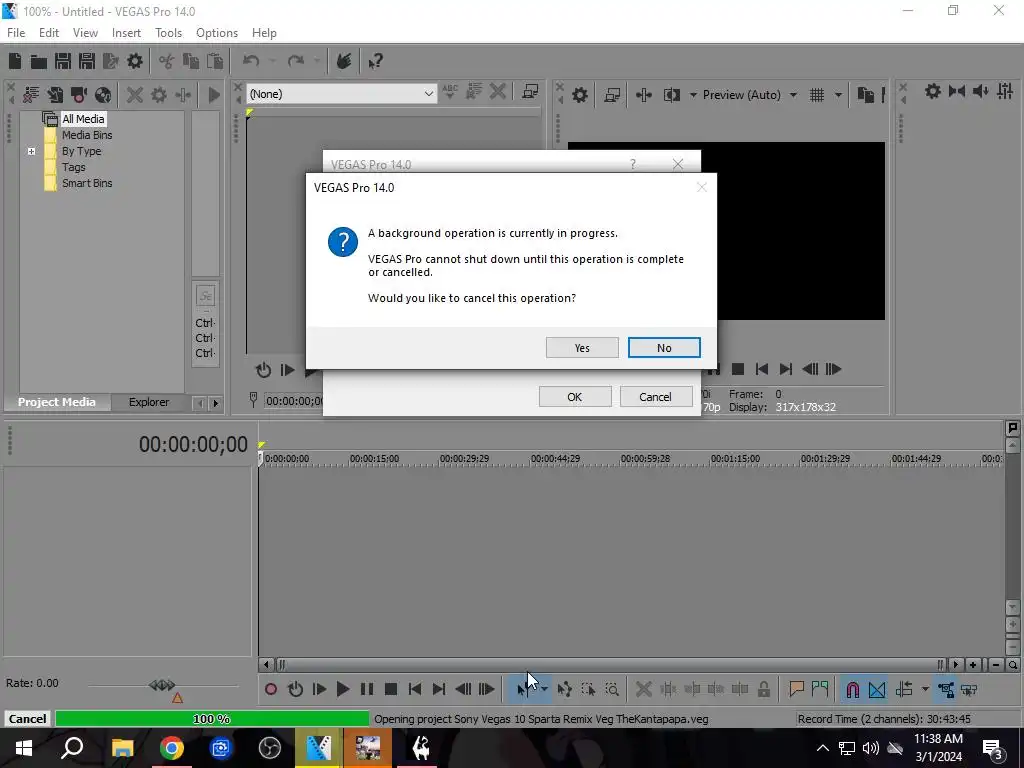1024x768 pixels.
Task: Click the Insert Region icon
Action: pos(820,689)
